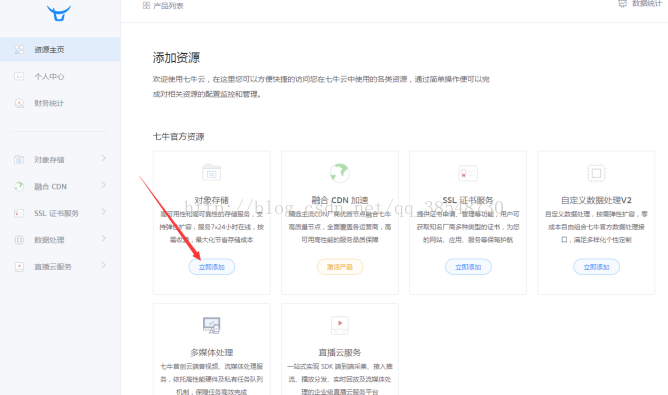Expand the SSL 证书服务 sidebar chevron
Image resolution: width=668 pixels, height=395 pixels.
tap(104, 212)
